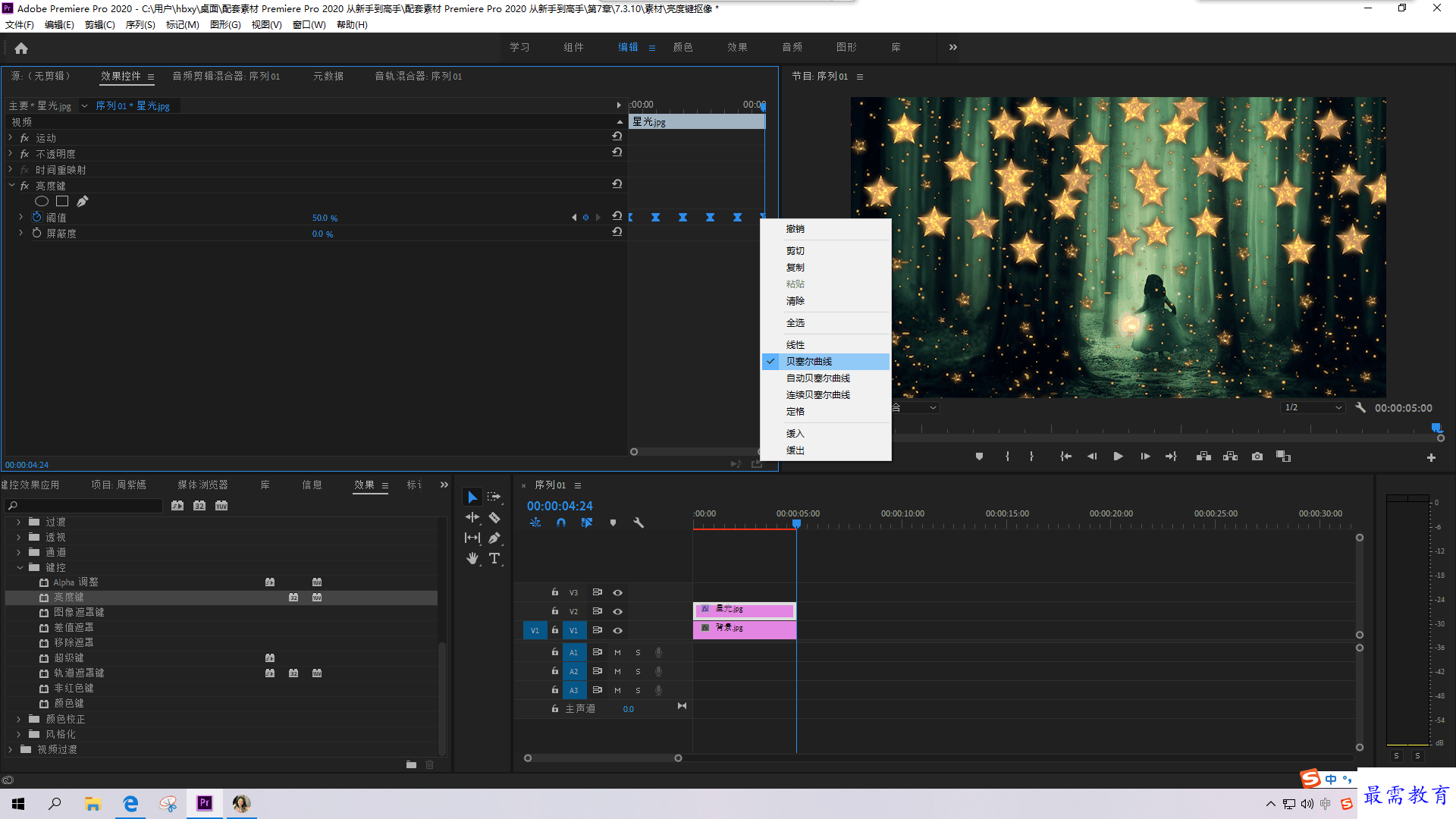Viewport: 1456px width, 819px height.
Task: Select the Hand tool
Action: tap(472, 558)
